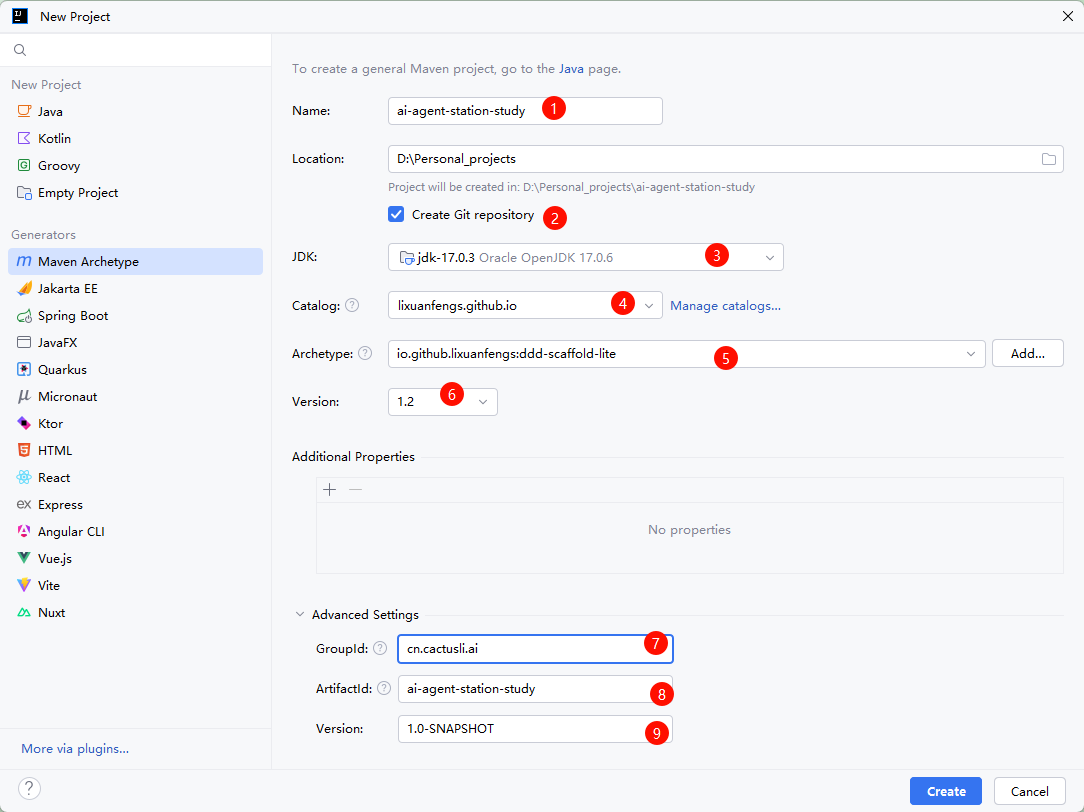
Task: Select the Kotlin project icon
Action: tap(24, 139)
